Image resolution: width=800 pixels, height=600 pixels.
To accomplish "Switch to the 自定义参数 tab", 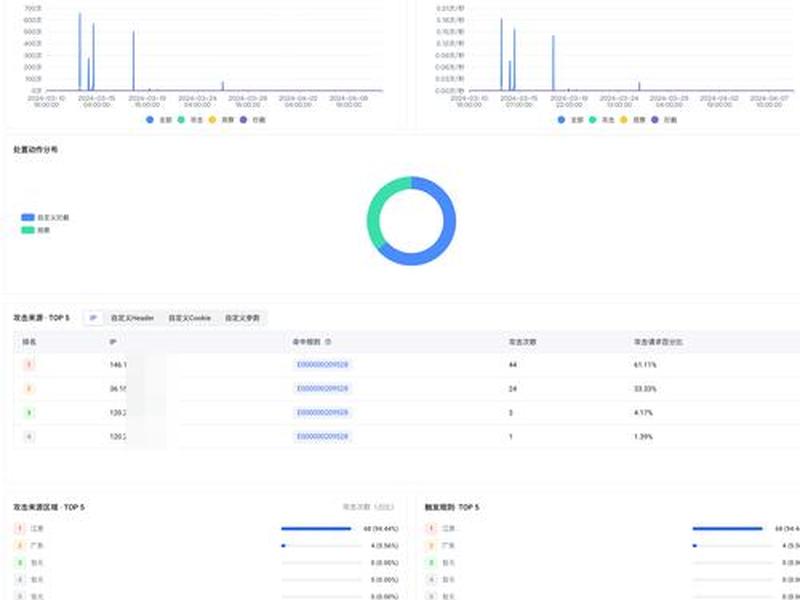I will 242,318.
